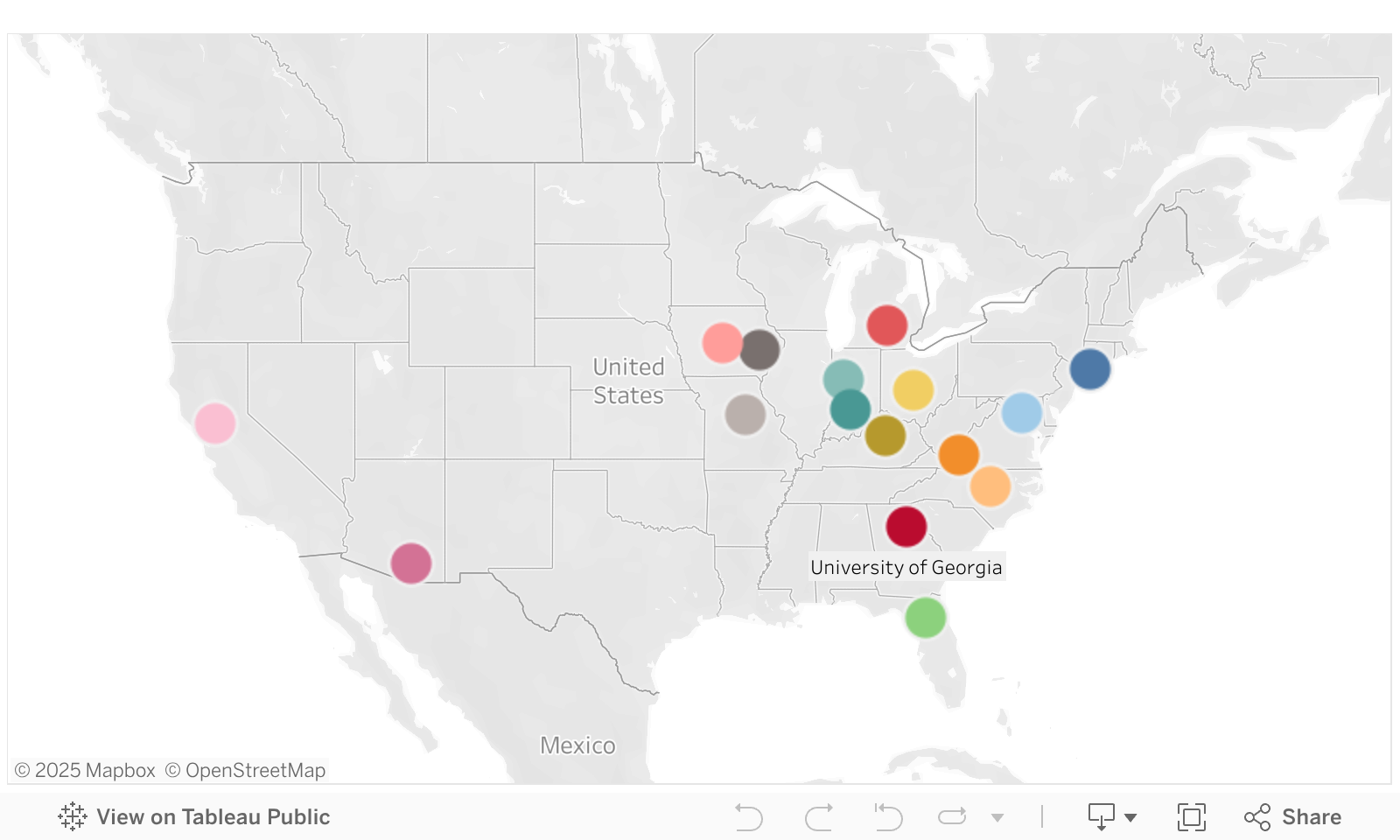
Task: Click the dark blue mark near New York
Action: [x=1090, y=369]
